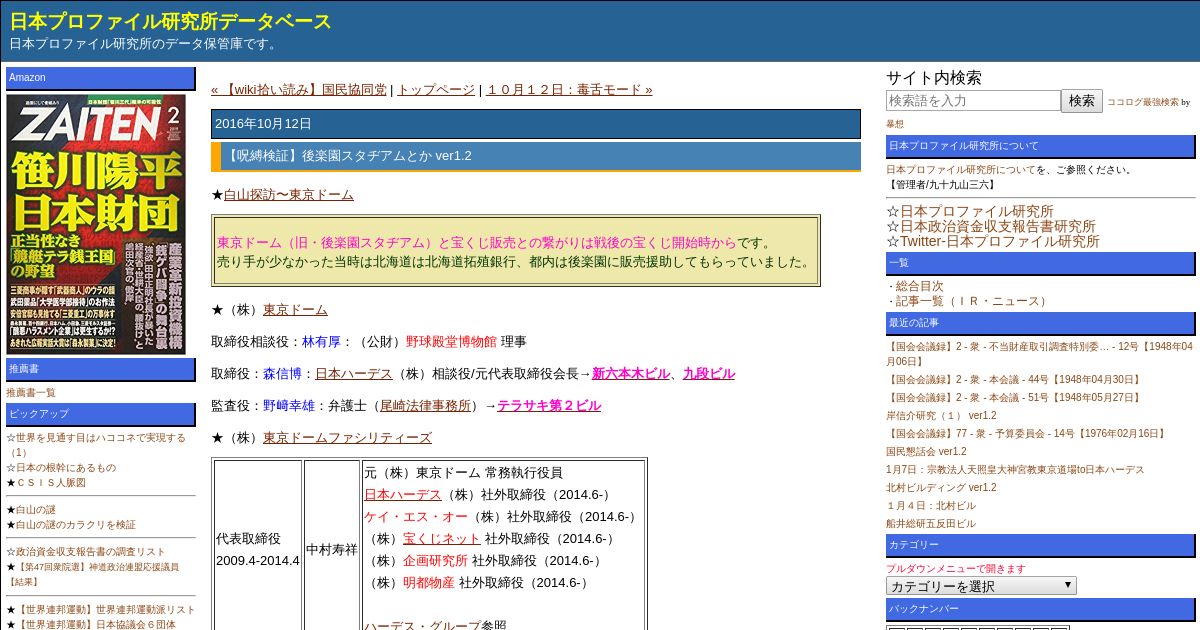Open 国会会議録 不当財産取引調査特別委 12号 link
The height and width of the screenshot is (630, 1200).
click(x=1039, y=353)
